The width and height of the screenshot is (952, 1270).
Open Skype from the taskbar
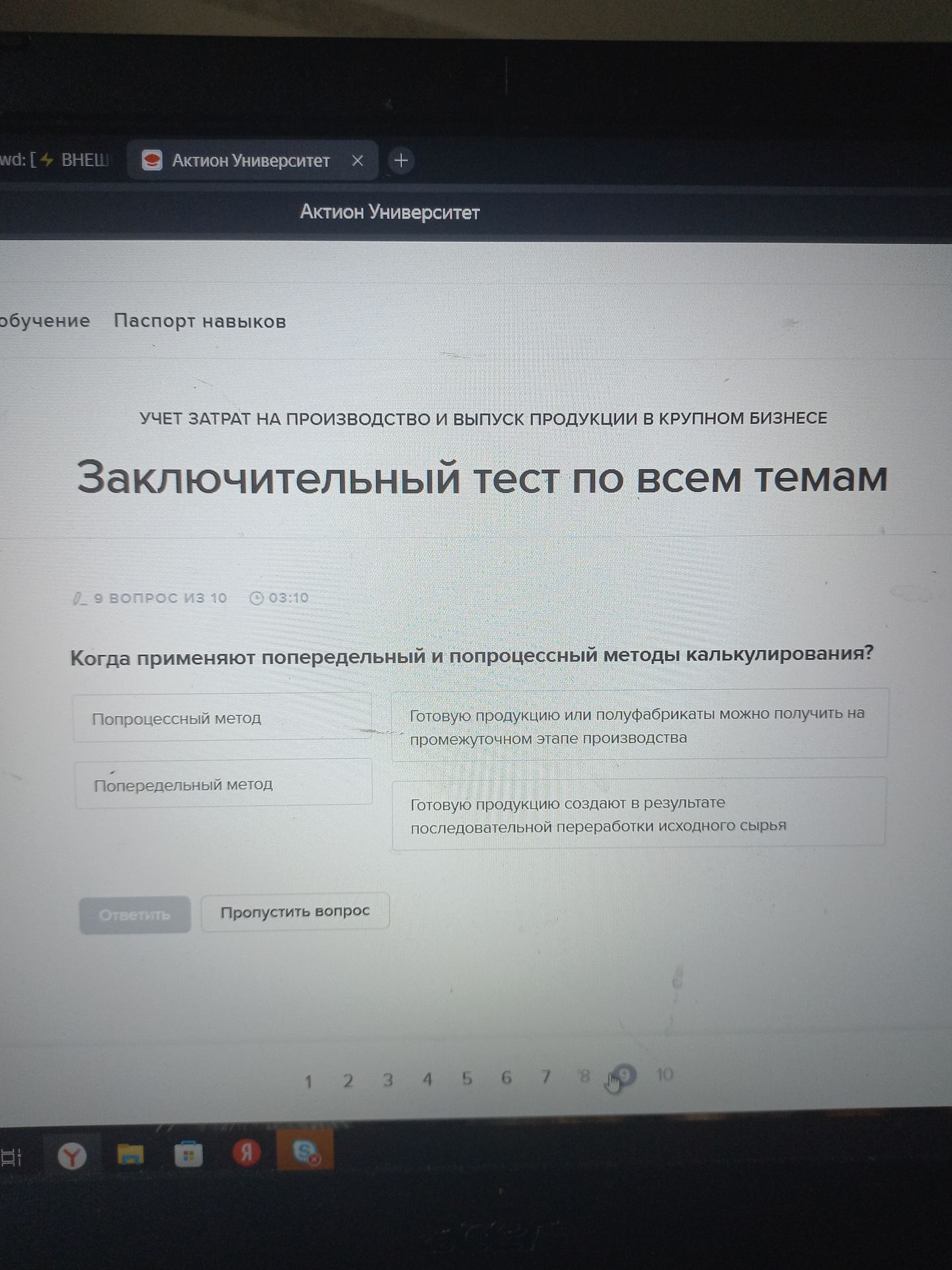coord(305,1151)
